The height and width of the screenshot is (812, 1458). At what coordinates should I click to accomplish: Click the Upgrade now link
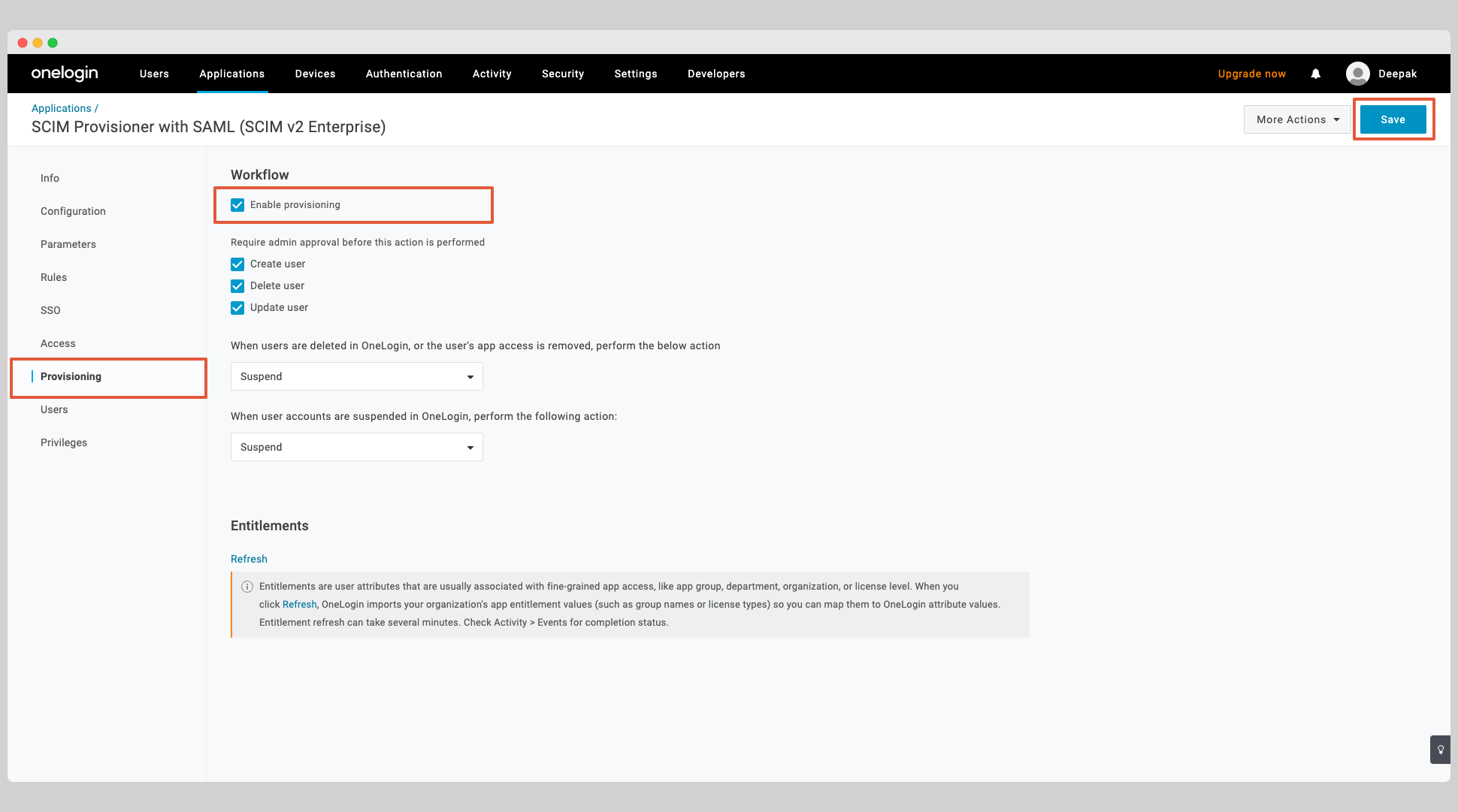[x=1251, y=74]
